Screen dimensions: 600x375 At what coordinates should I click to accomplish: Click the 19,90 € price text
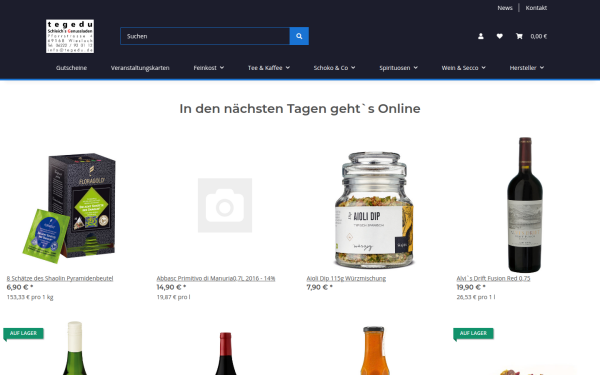click(x=471, y=287)
